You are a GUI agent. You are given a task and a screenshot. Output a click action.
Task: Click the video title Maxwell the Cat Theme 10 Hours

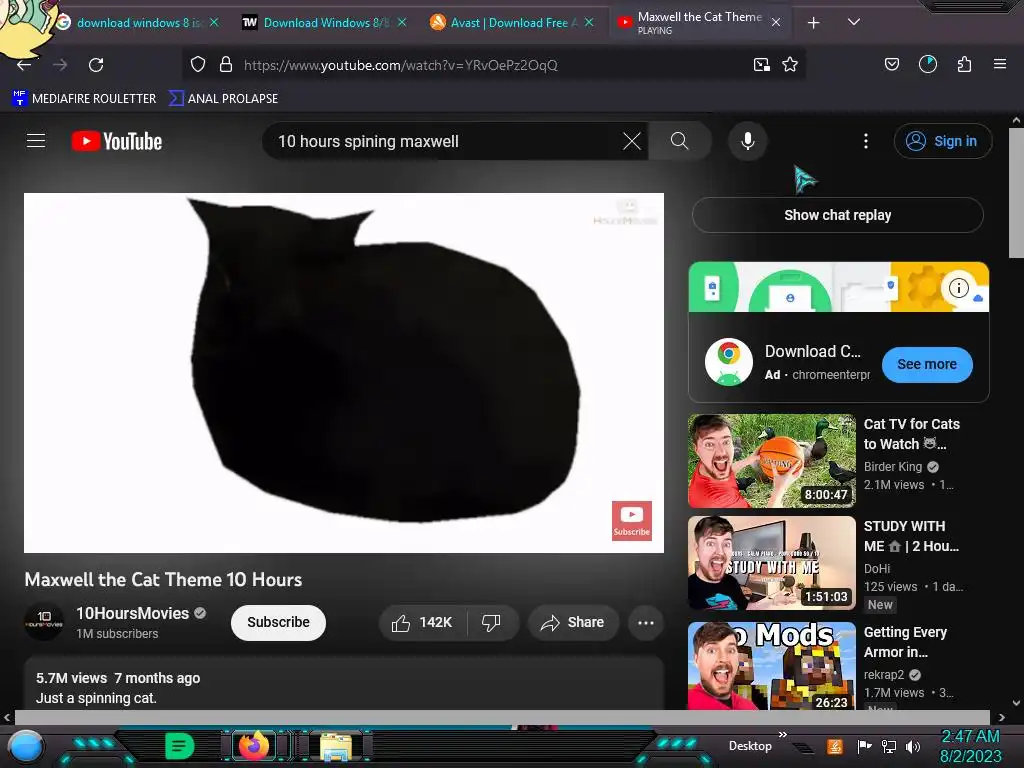tap(163, 579)
